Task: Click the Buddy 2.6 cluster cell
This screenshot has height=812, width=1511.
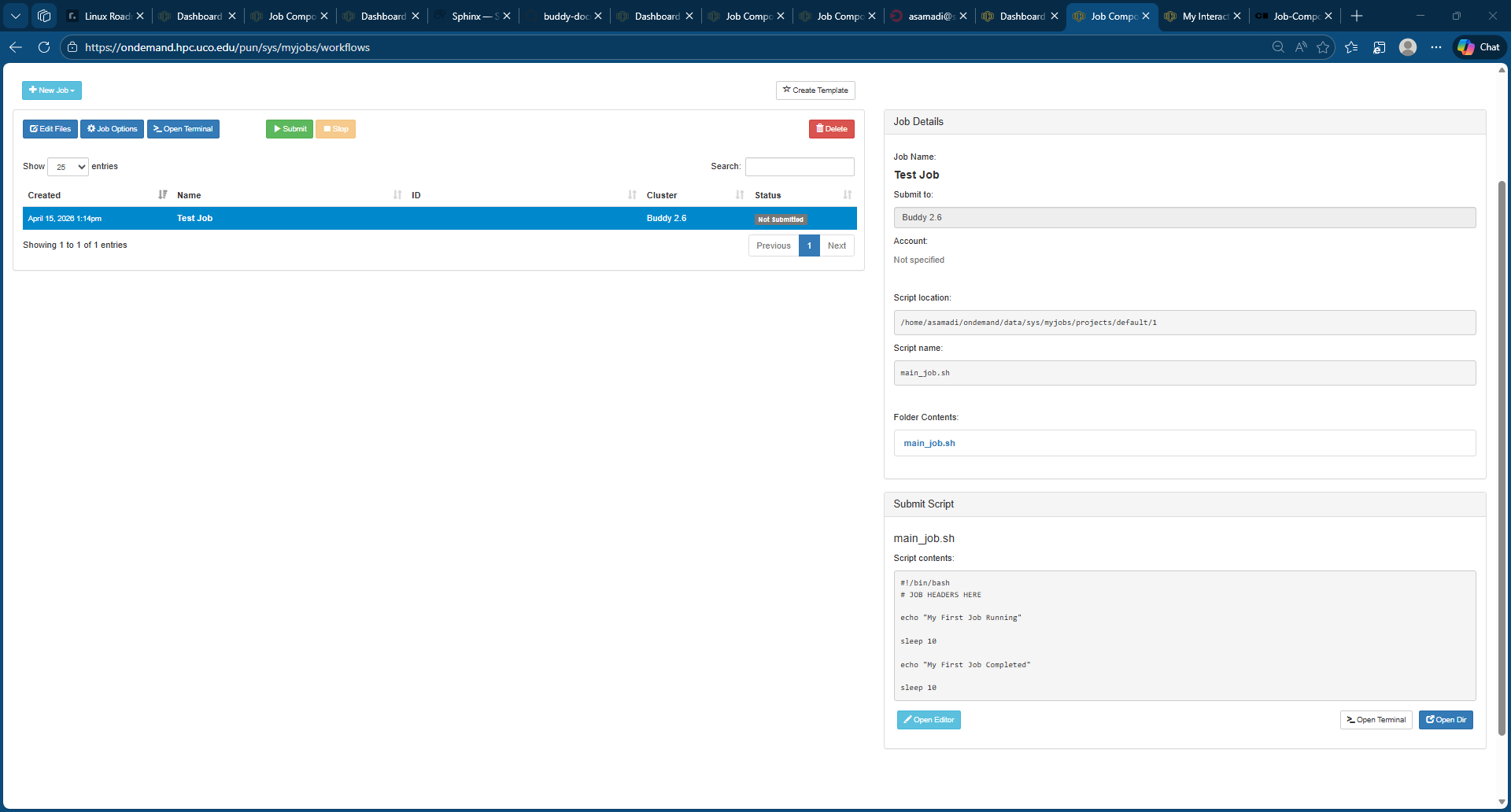Action: tap(667, 219)
